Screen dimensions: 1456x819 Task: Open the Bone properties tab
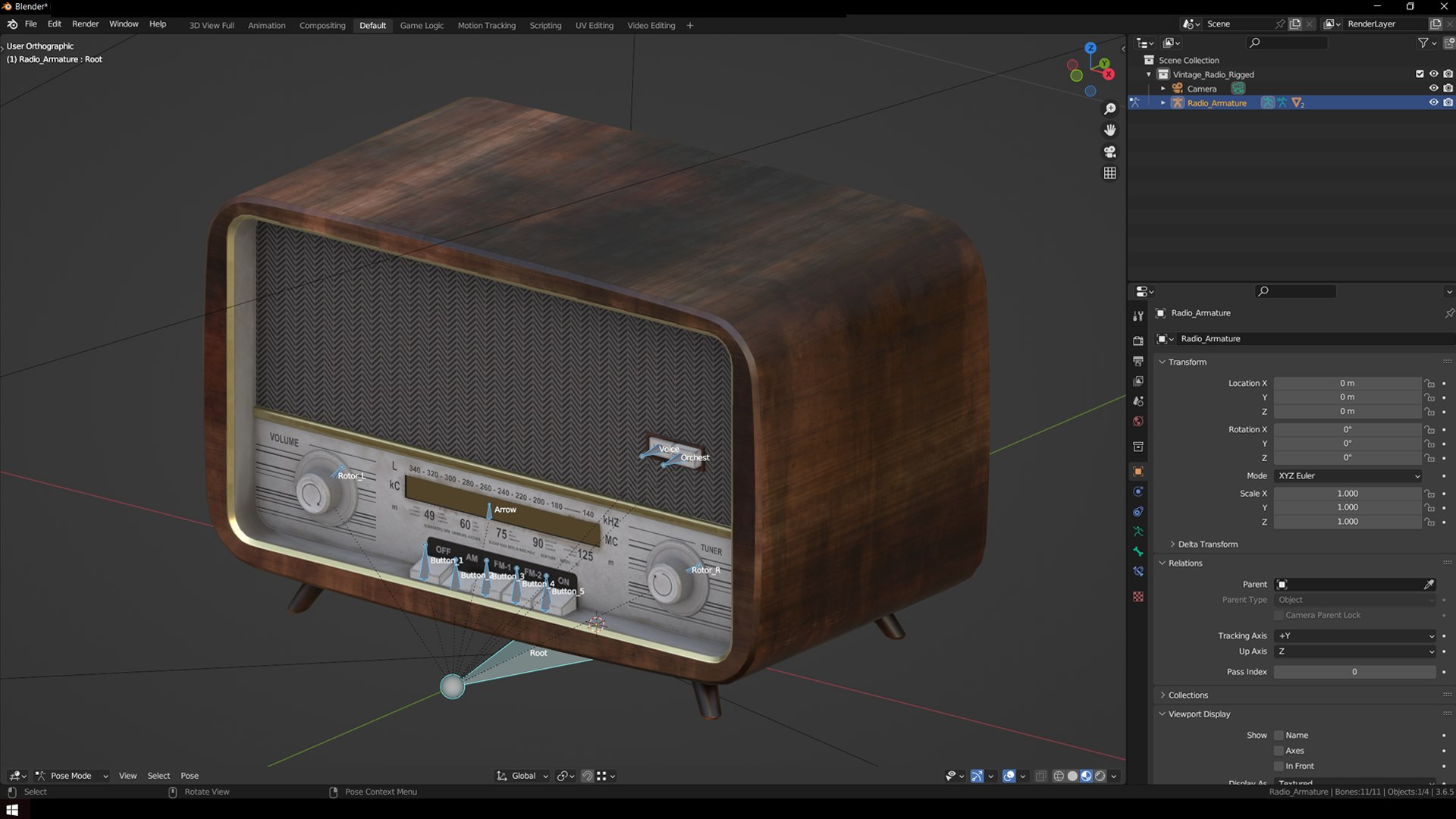pos(1137,551)
